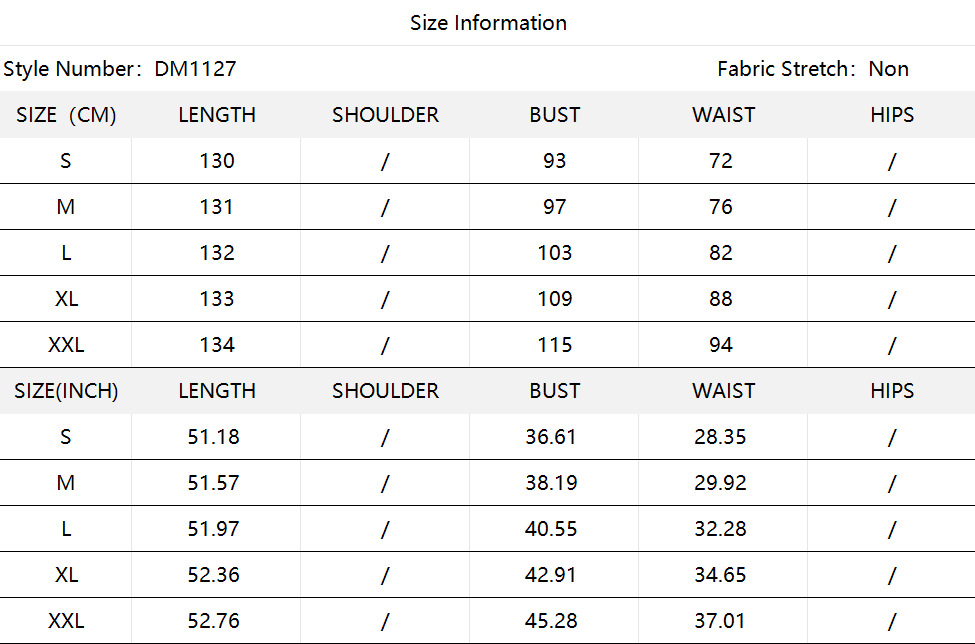975x644 pixels.
Task: Click bust value 97
Action: 554,207
